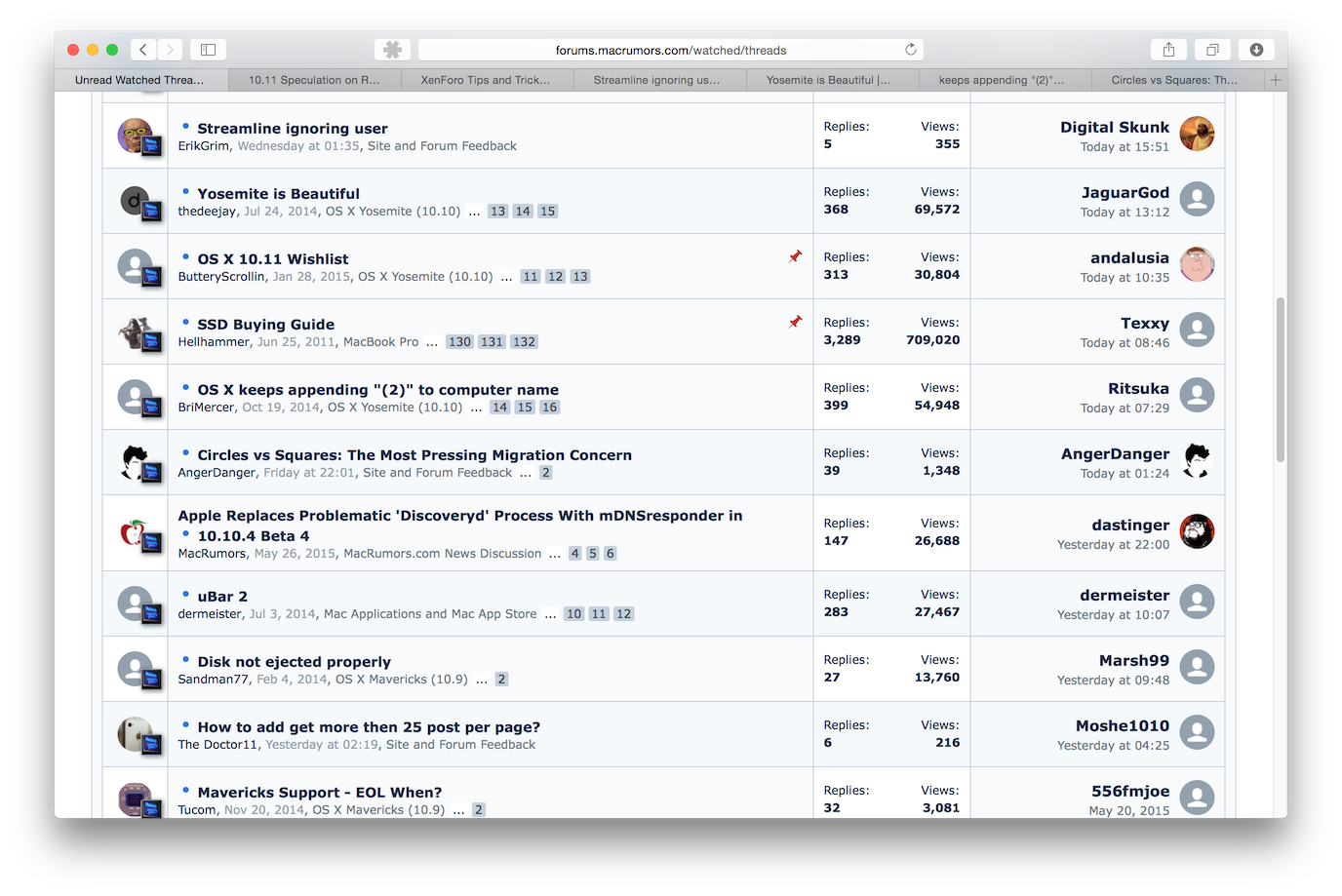Screen dimensions: 1342x896
Task: Click the Today at 13:12 timestamp
Action: (x=1125, y=213)
